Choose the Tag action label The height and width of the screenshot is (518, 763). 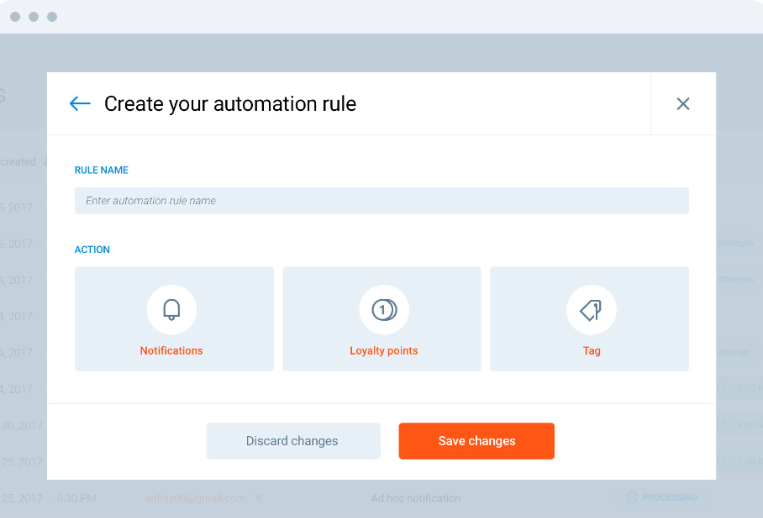(x=592, y=351)
